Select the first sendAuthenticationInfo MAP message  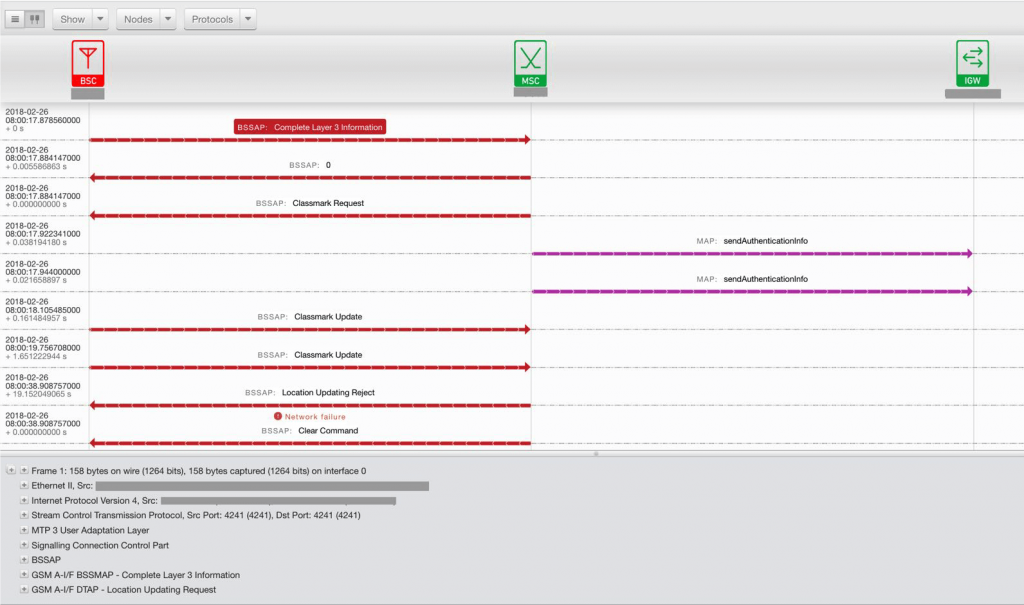[765, 241]
